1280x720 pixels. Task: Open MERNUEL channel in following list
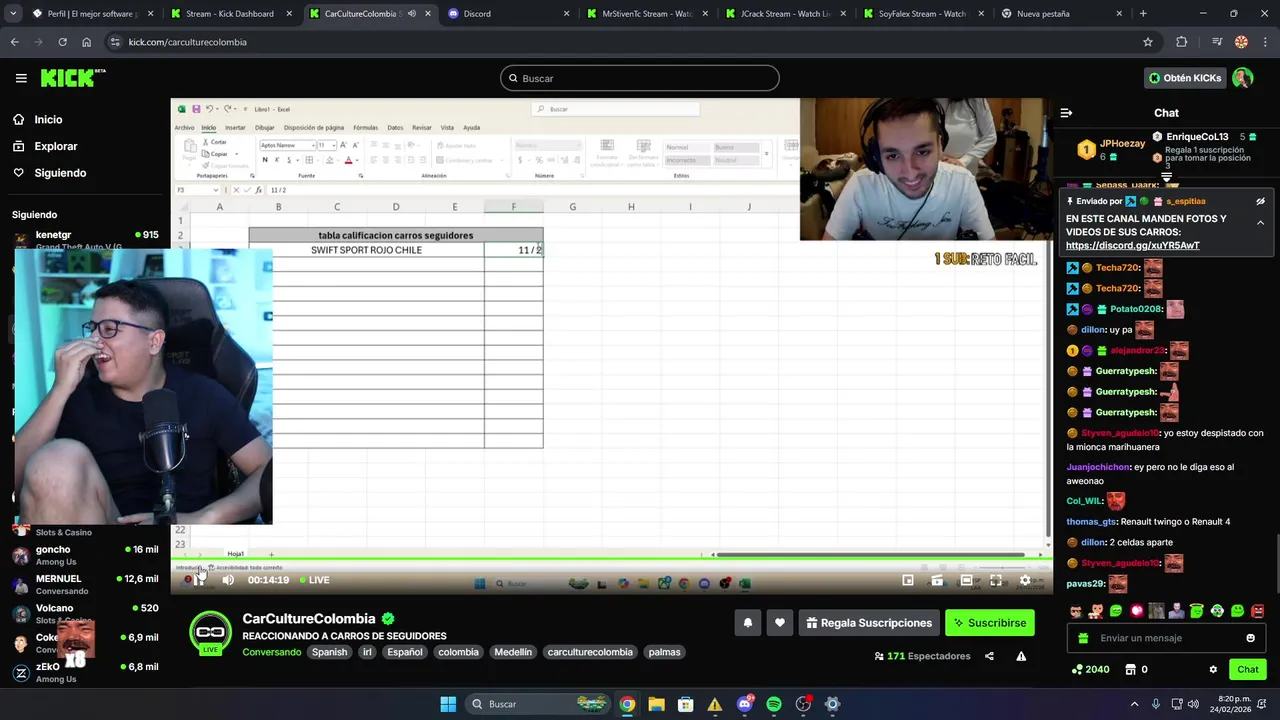pos(86,584)
